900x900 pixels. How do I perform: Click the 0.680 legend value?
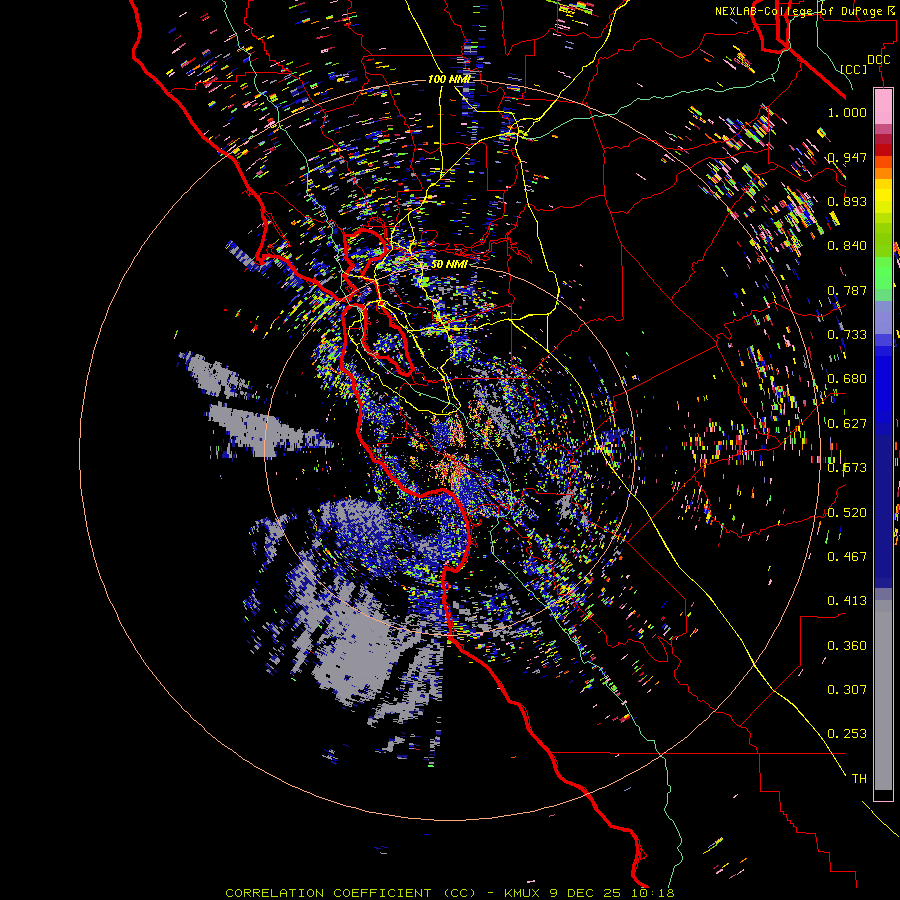pyautogui.click(x=847, y=379)
